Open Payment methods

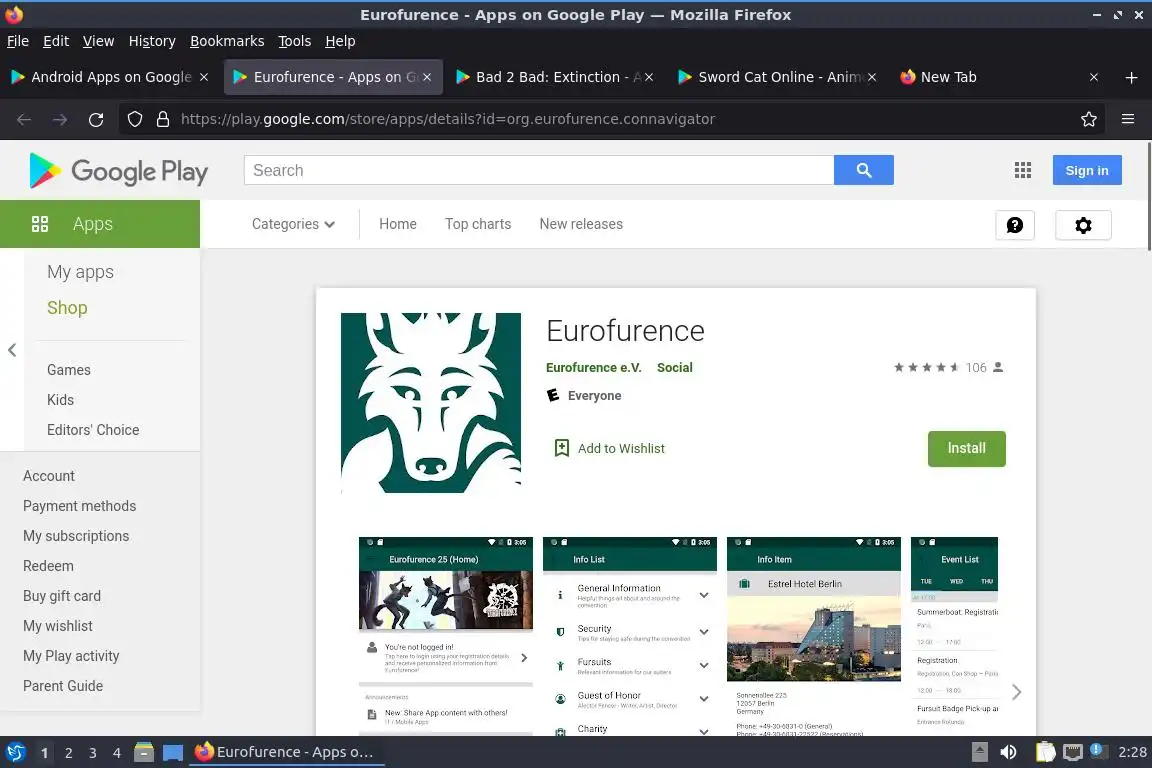pyautogui.click(x=79, y=506)
